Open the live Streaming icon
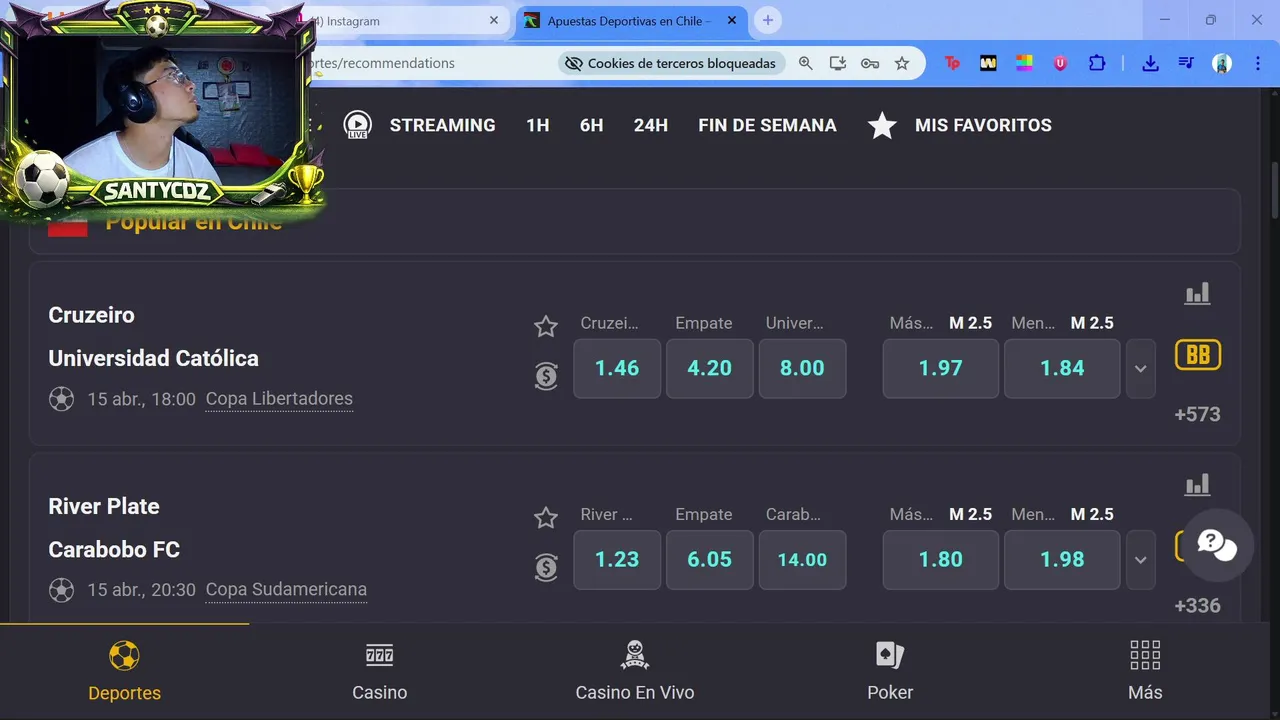 coord(357,125)
